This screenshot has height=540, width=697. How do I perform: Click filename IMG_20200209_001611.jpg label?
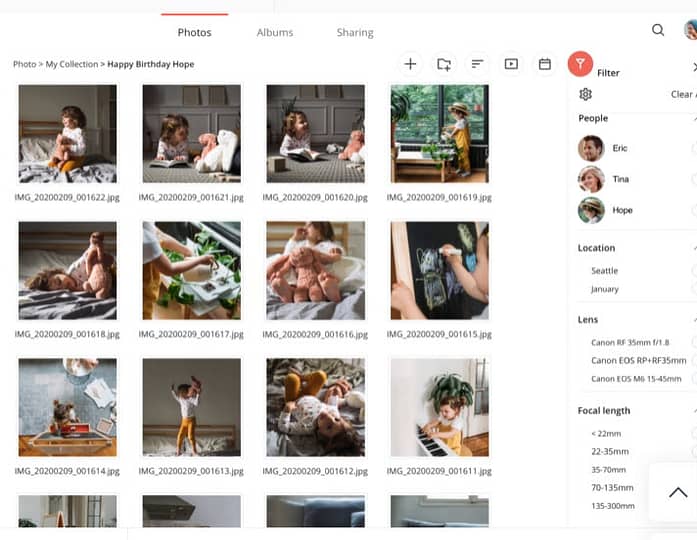pyautogui.click(x=439, y=471)
